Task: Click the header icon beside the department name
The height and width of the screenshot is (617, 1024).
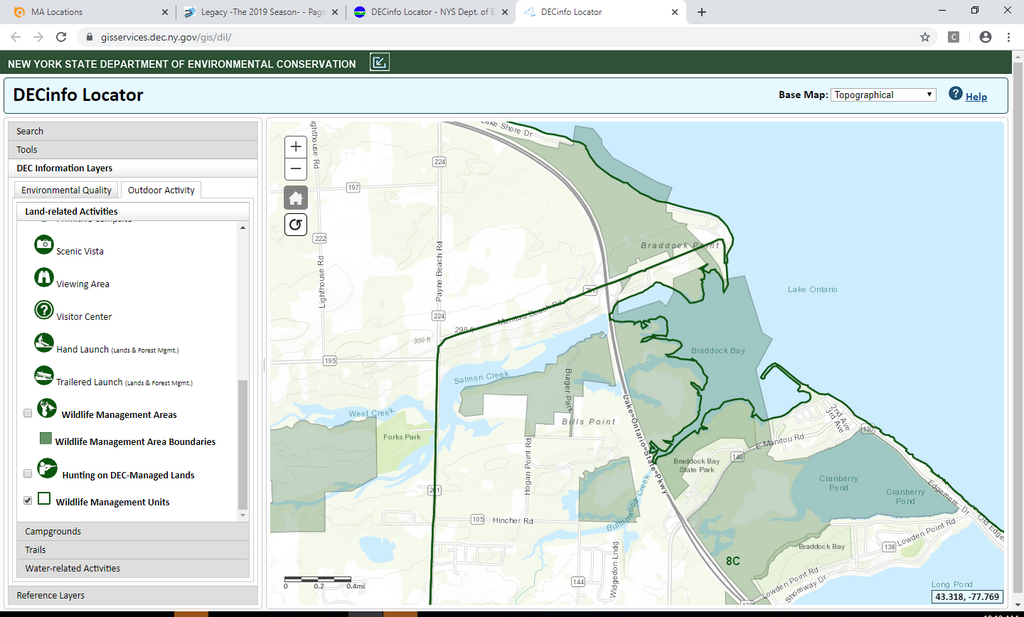Action: click(x=379, y=63)
